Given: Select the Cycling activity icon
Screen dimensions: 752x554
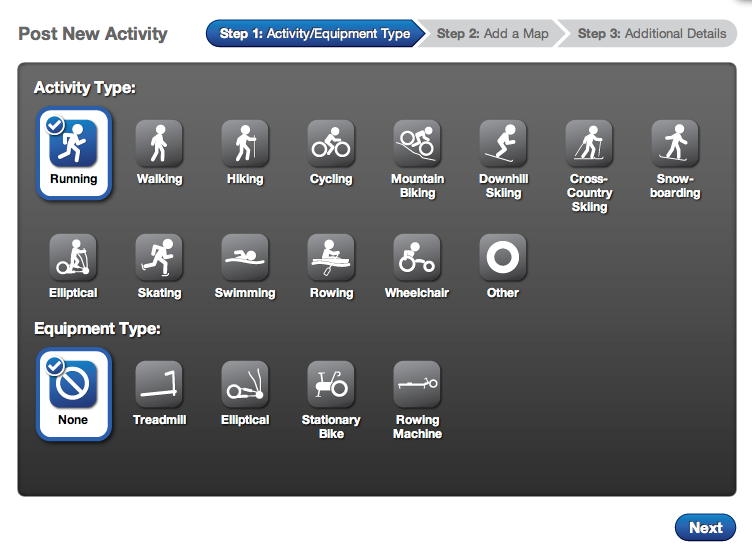Looking at the screenshot, I should pos(331,143).
